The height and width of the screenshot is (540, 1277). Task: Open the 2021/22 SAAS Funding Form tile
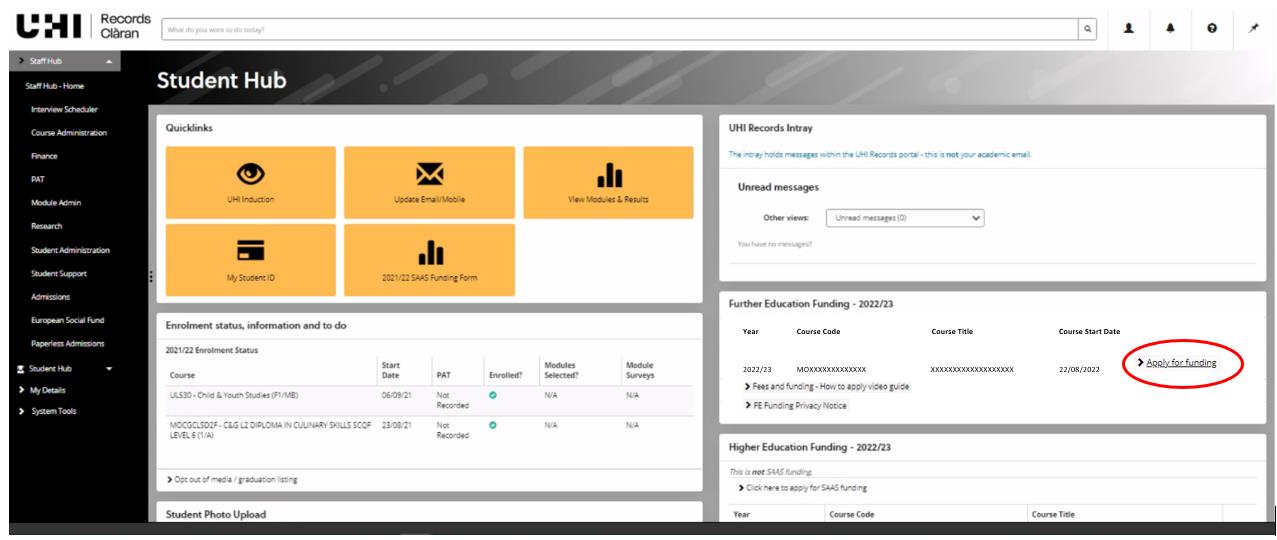[x=429, y=259]
